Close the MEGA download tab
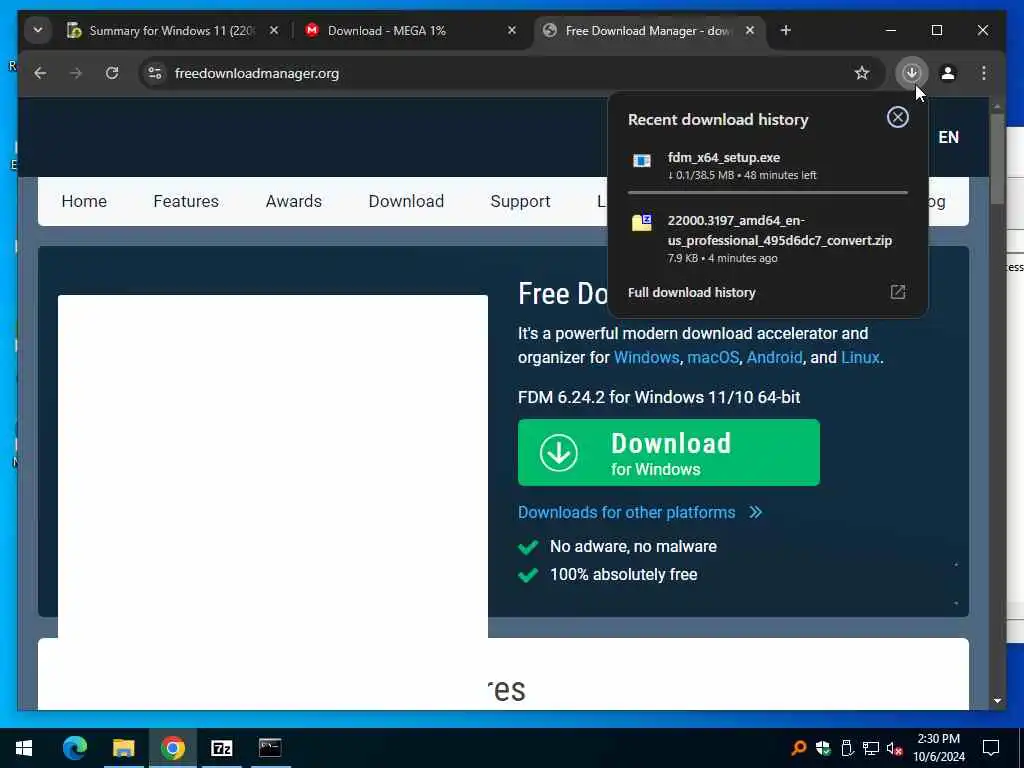Viewport: 1024px width, 768px height. (x=512, y=30)
